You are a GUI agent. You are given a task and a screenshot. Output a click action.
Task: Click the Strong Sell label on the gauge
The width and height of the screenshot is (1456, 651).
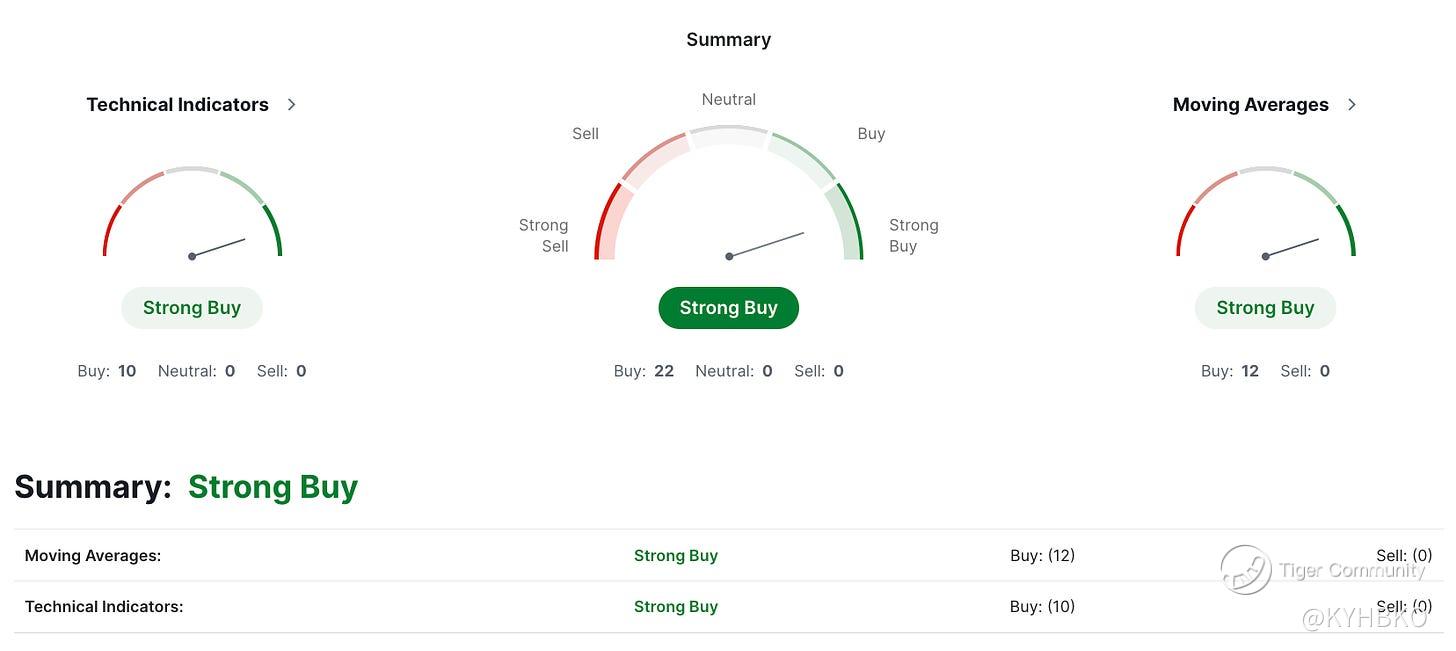tap(543, 235)
